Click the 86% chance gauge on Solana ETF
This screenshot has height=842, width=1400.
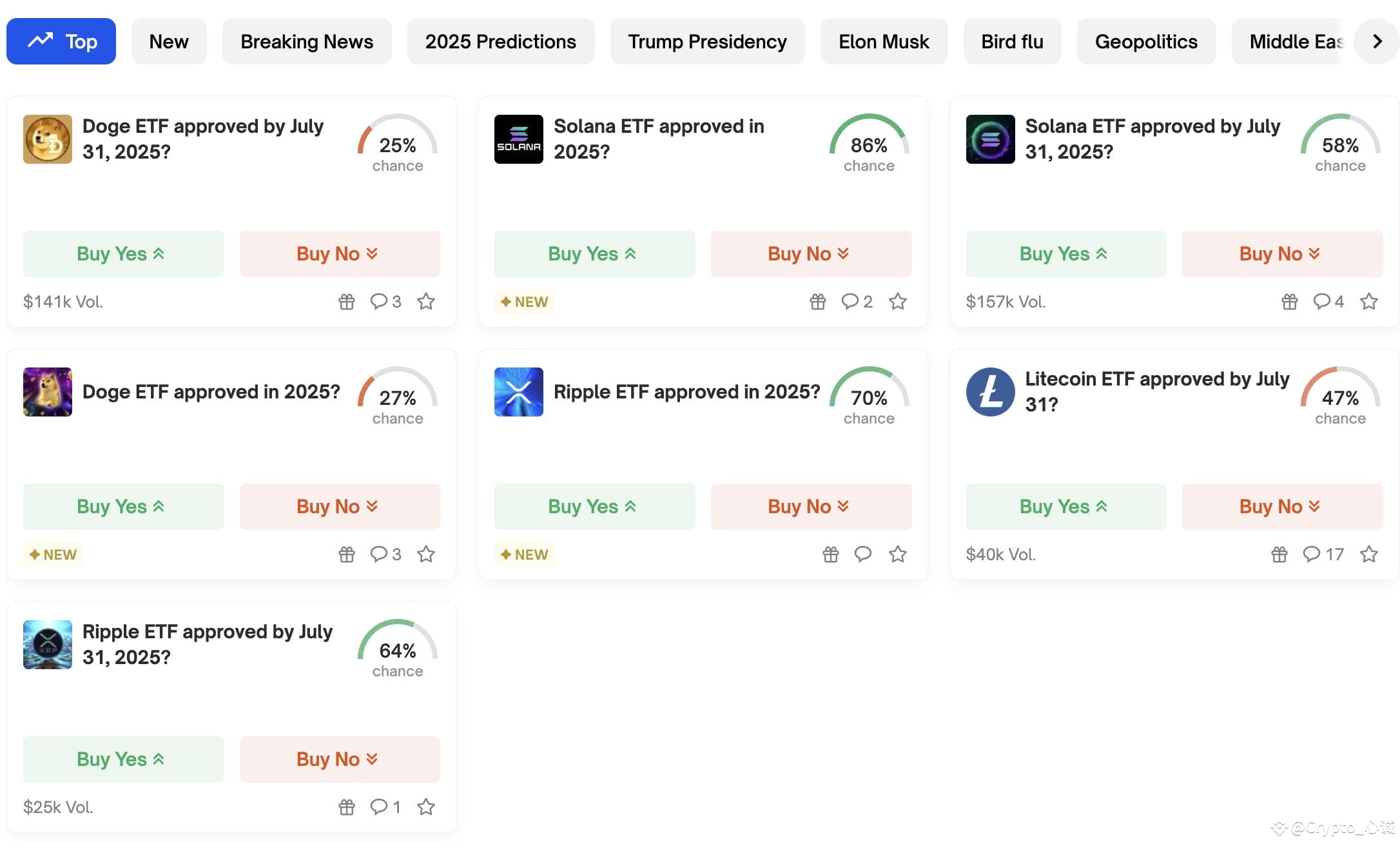pyautogui.click(x=868, y=147)
